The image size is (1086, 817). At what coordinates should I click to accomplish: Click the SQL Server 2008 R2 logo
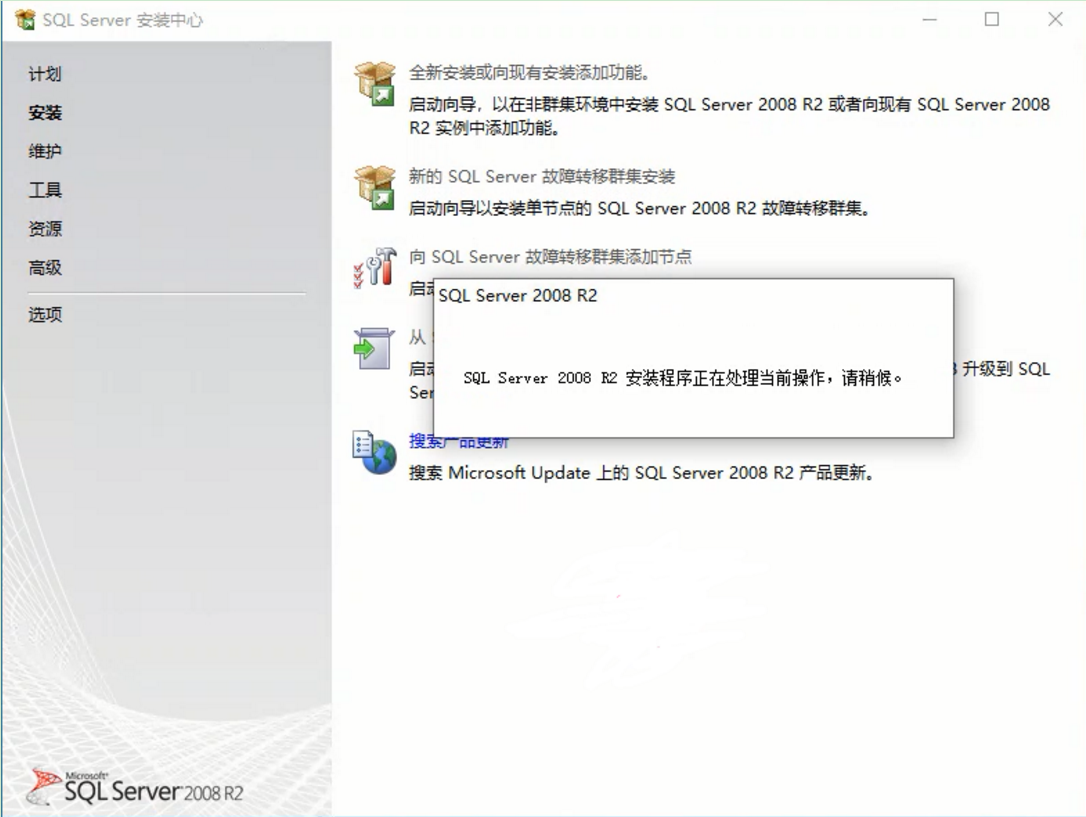(136, 788)
